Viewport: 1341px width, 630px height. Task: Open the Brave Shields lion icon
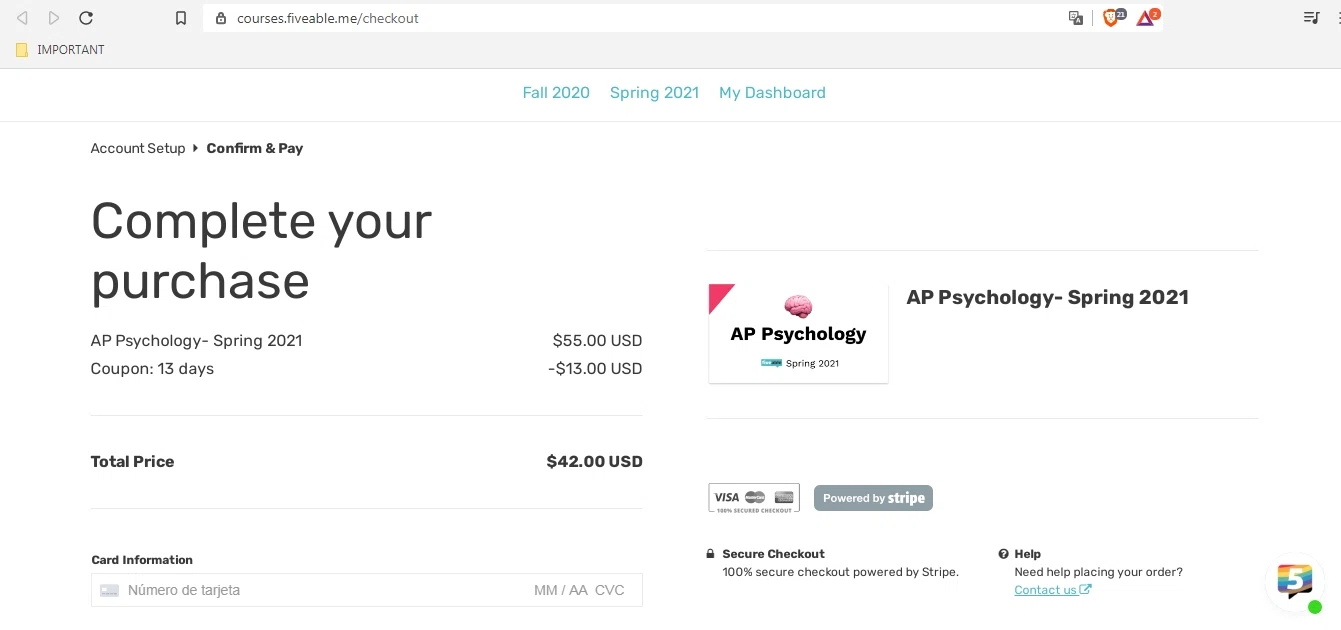1112,18
